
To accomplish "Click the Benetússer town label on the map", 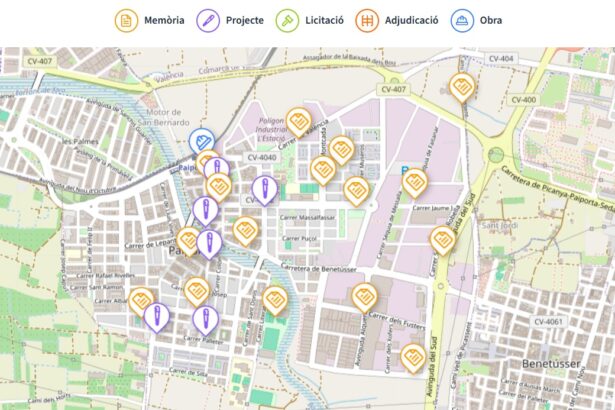I will [551, 364].
